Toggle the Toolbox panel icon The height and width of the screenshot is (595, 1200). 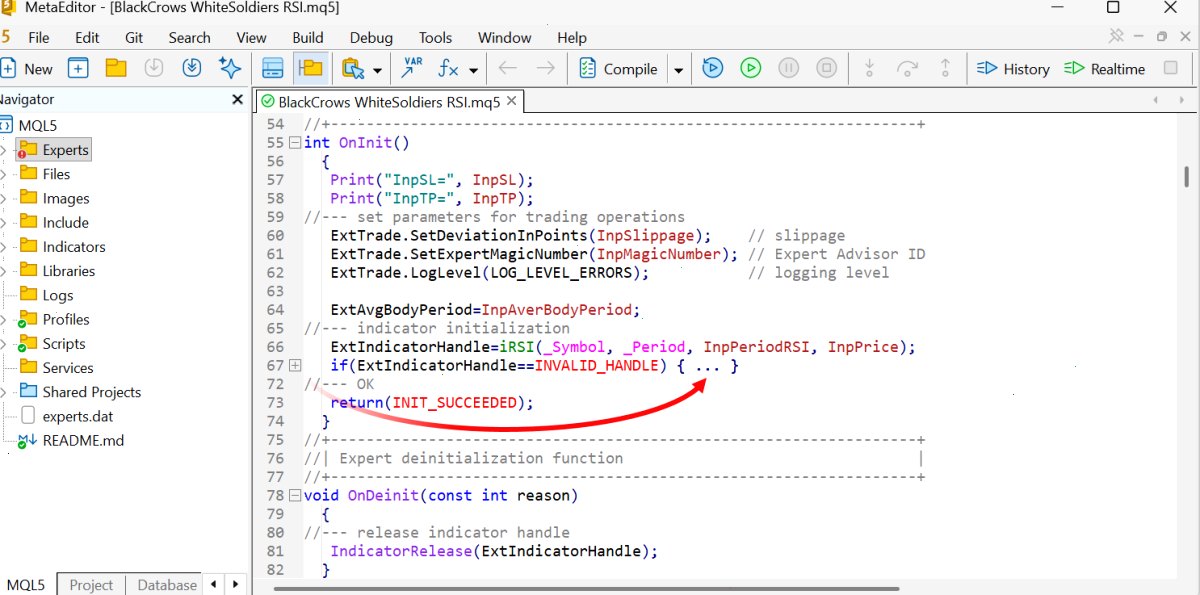click(273, 69)
